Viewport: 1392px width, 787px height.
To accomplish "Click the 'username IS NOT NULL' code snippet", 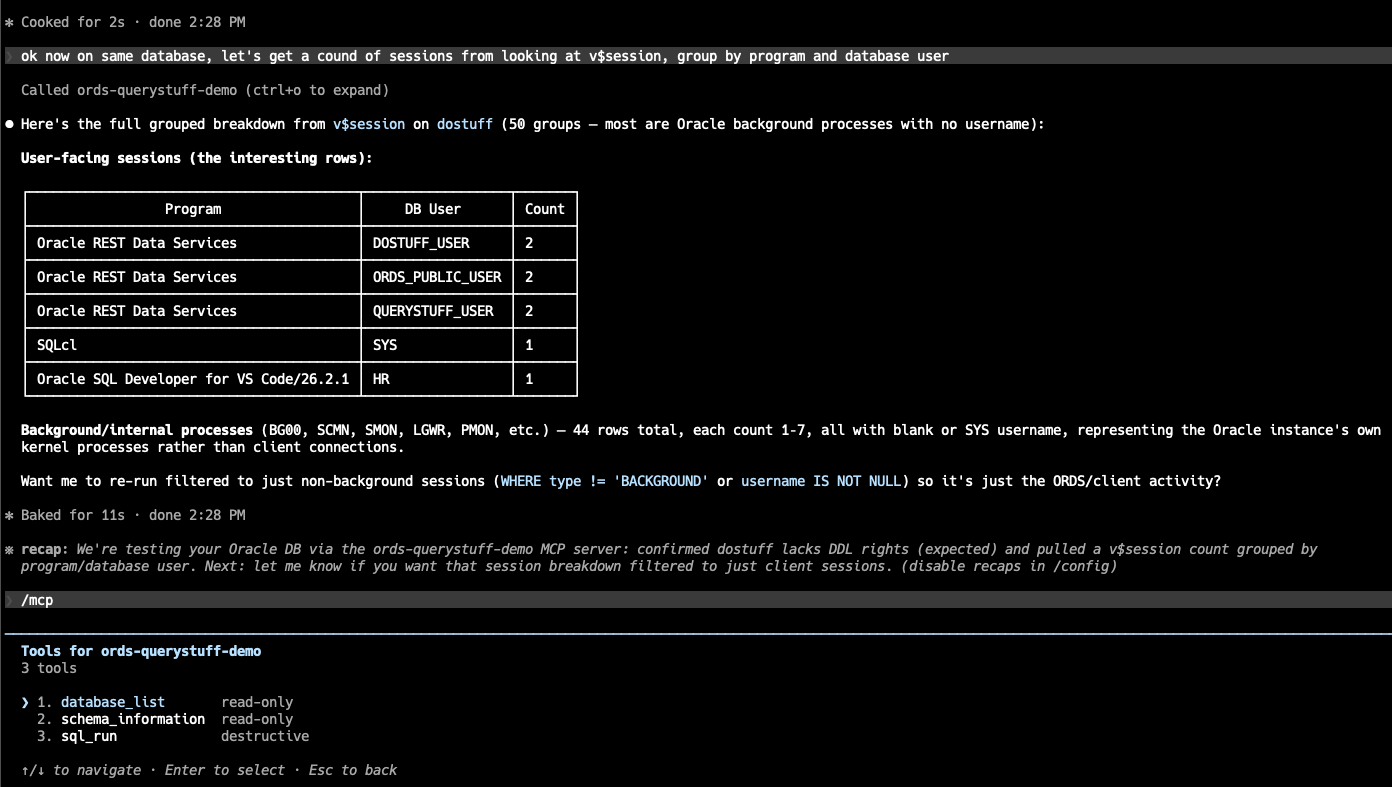I will (x=821, y=481).
